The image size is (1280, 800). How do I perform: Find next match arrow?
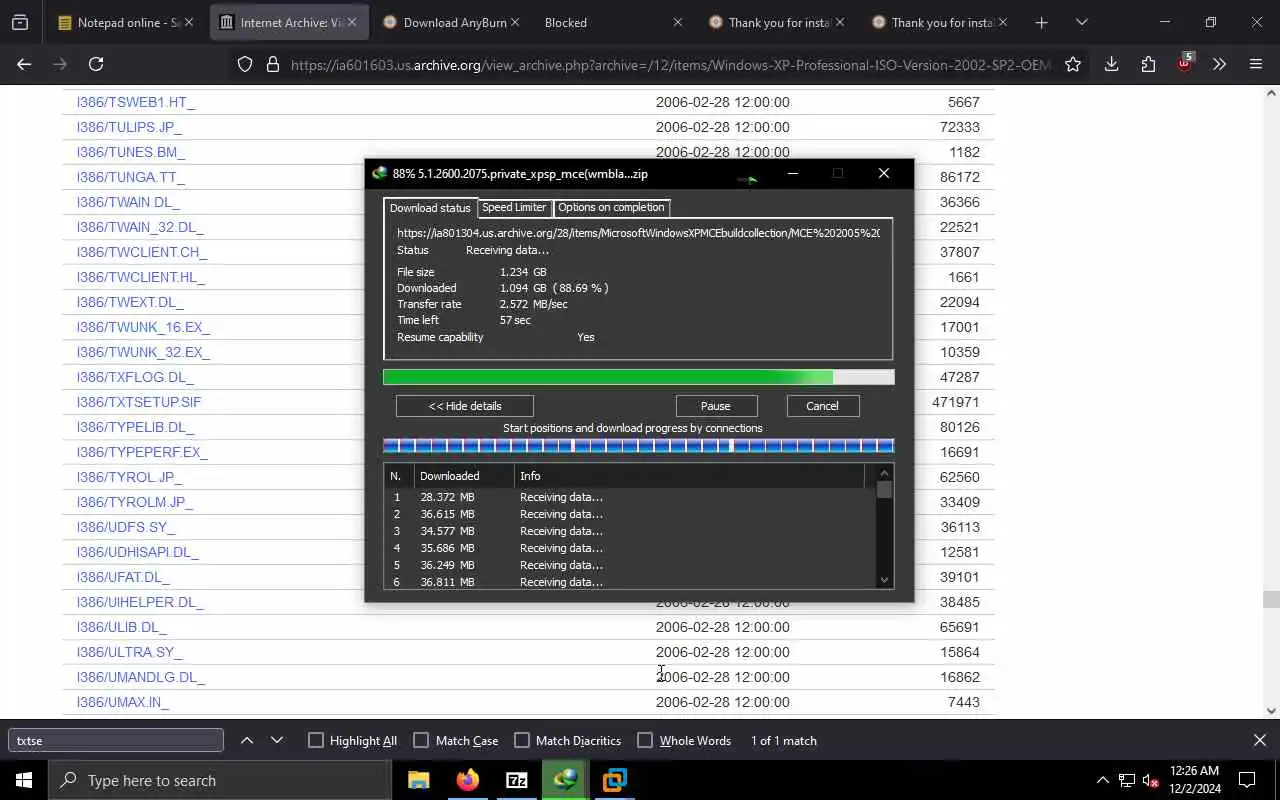pos(277,740)
